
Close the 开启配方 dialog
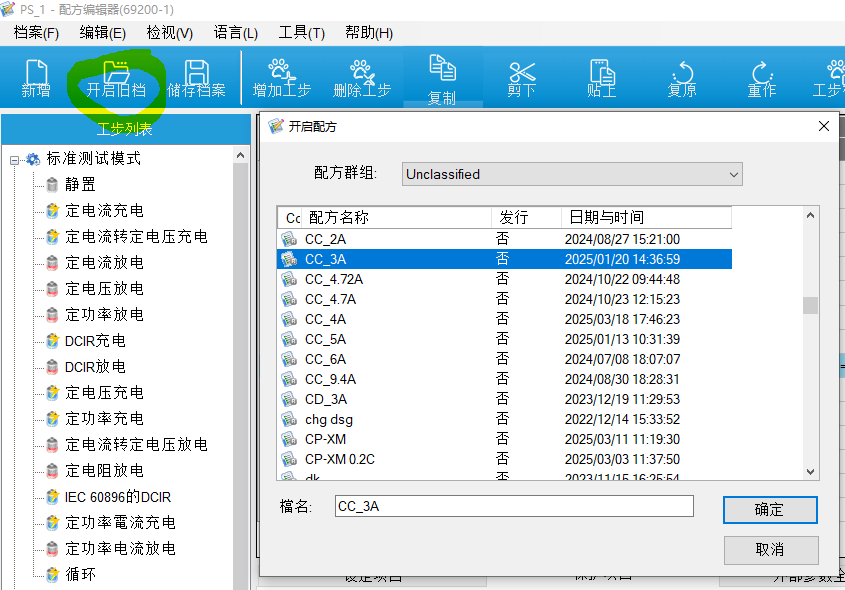coord(823,126)
